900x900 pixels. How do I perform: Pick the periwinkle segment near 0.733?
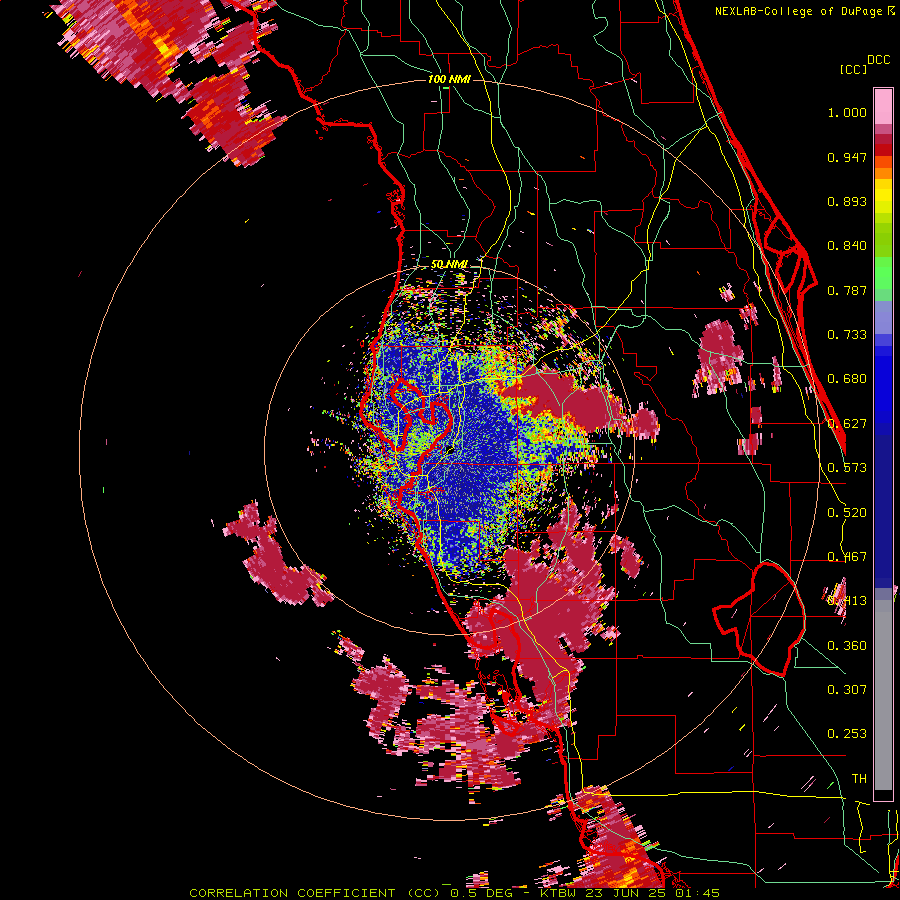click(x=883, y=317)
